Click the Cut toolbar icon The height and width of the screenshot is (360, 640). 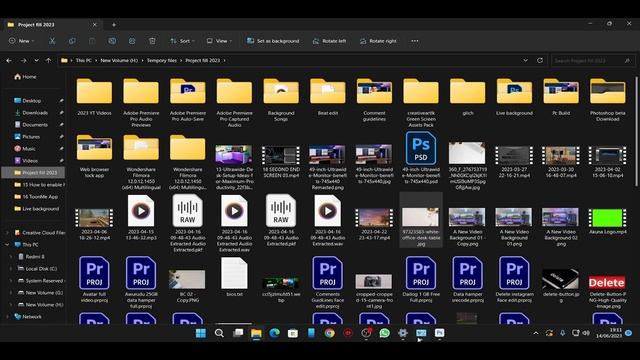[x=52, y=41]
